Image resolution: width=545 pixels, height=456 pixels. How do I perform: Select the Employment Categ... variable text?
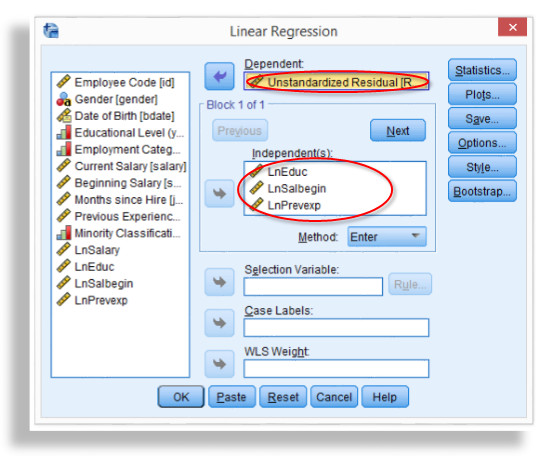pyautogui.click(x=128, y=149)
